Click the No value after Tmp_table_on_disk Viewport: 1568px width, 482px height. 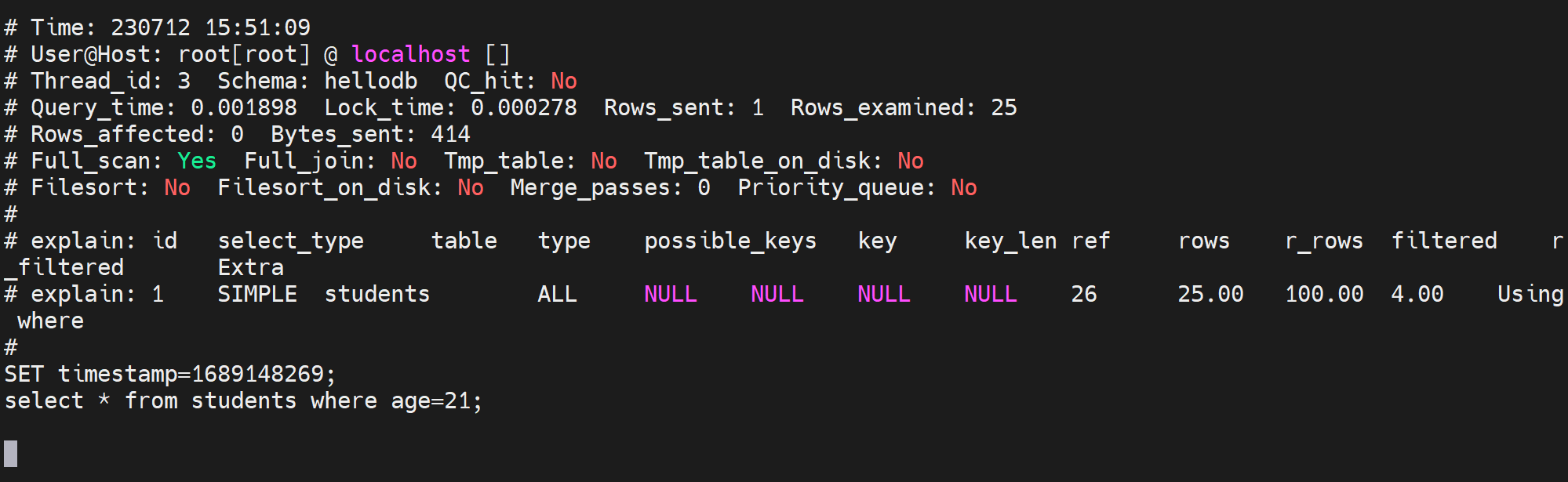[910, 161]
